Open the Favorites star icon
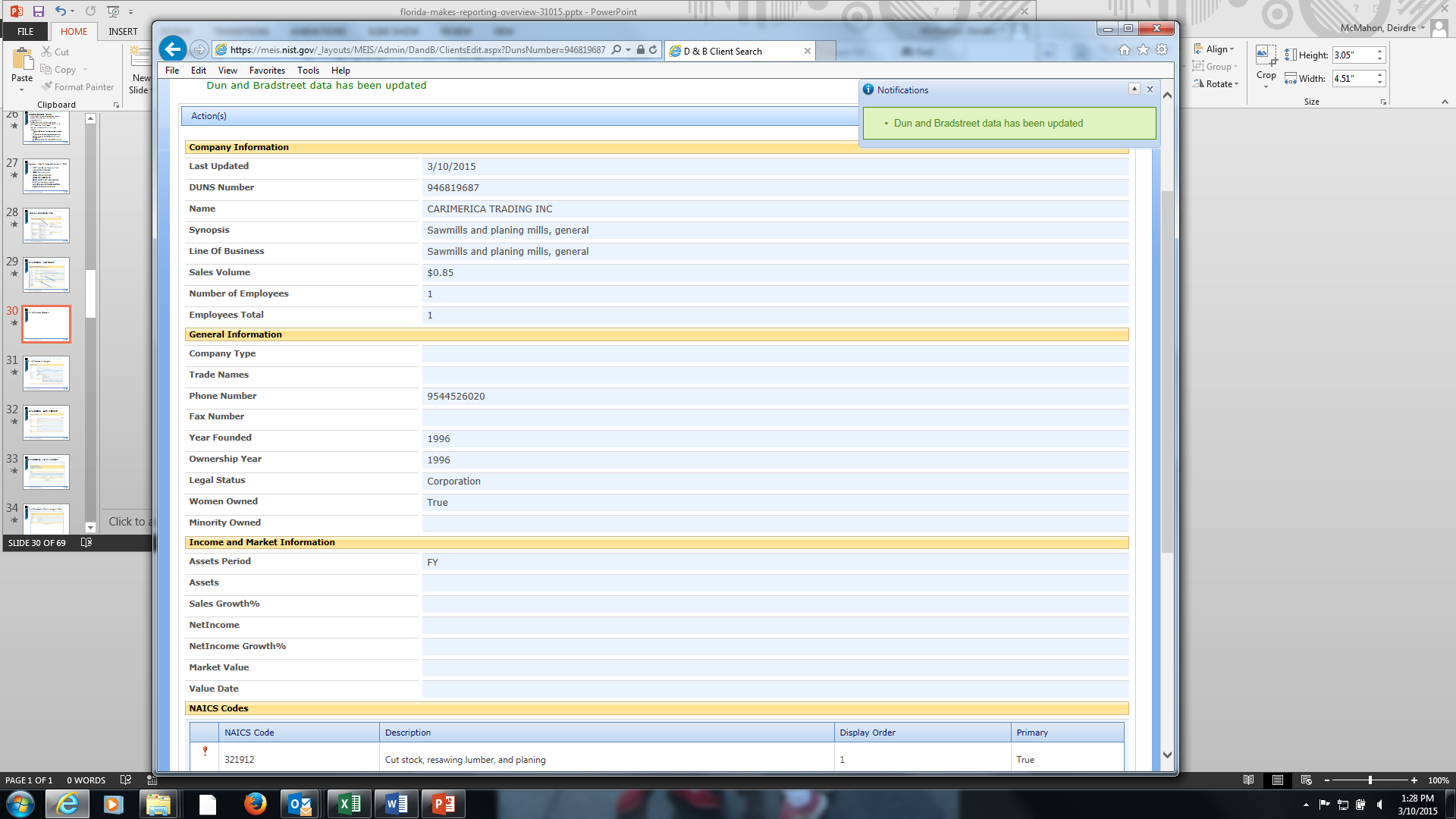Viewport: 1456px width, 819px height. click(1143, 50)
